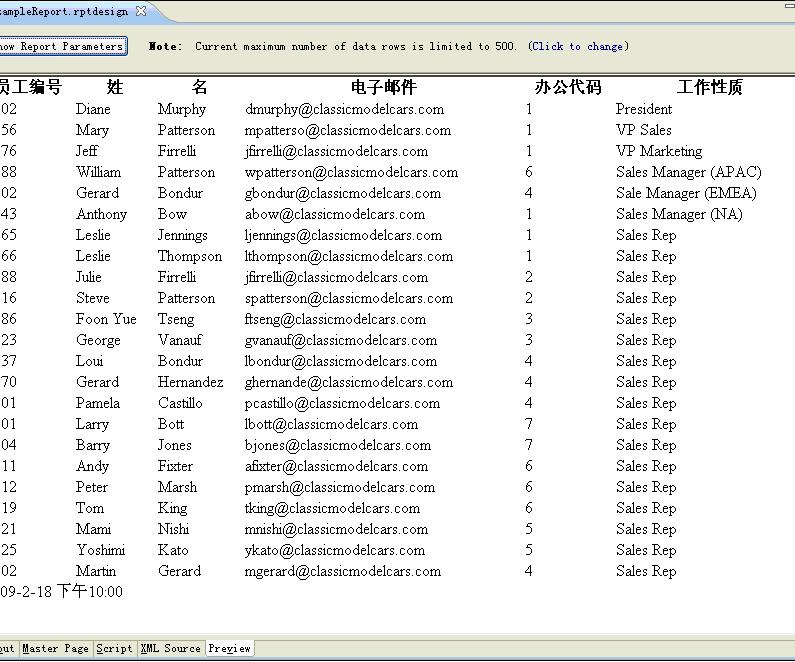
Task: Follow the (Click to change) row limit link
Action: click(578, 46)
